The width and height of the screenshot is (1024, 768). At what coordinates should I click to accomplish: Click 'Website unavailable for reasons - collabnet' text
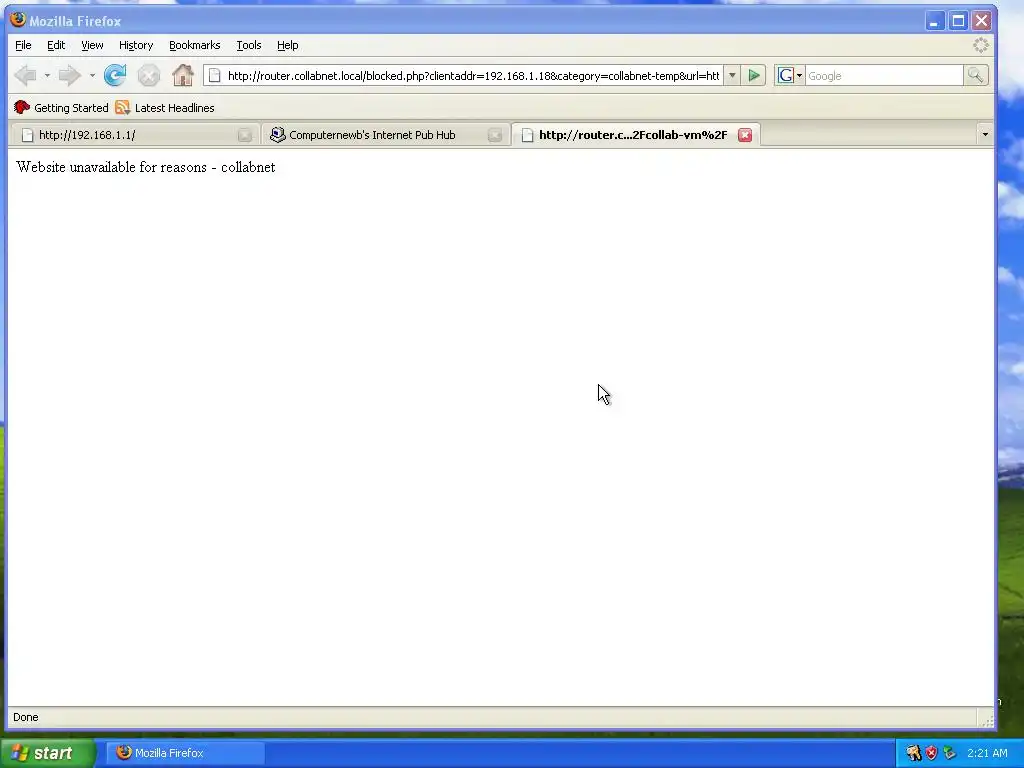click(x=146, y=167)
